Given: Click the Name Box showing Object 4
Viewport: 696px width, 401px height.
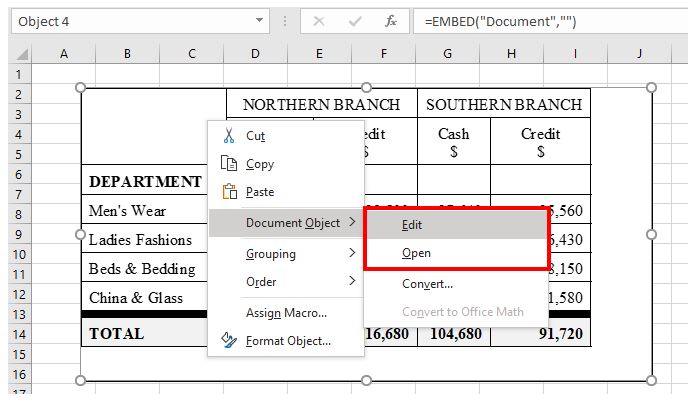Looking at the screenshot, I should click(130, 21).
